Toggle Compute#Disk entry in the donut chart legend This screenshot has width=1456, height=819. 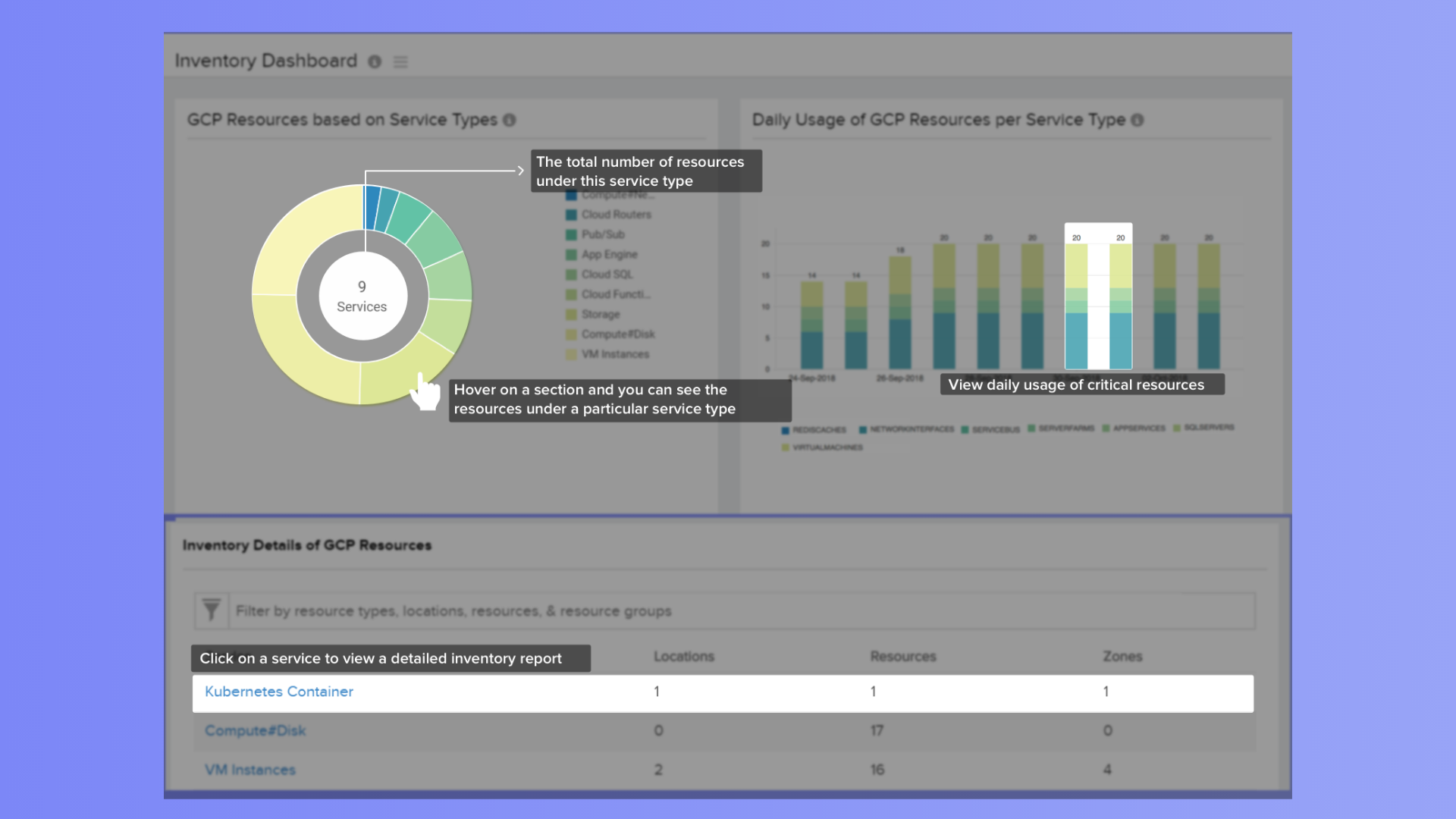point(610,334)
